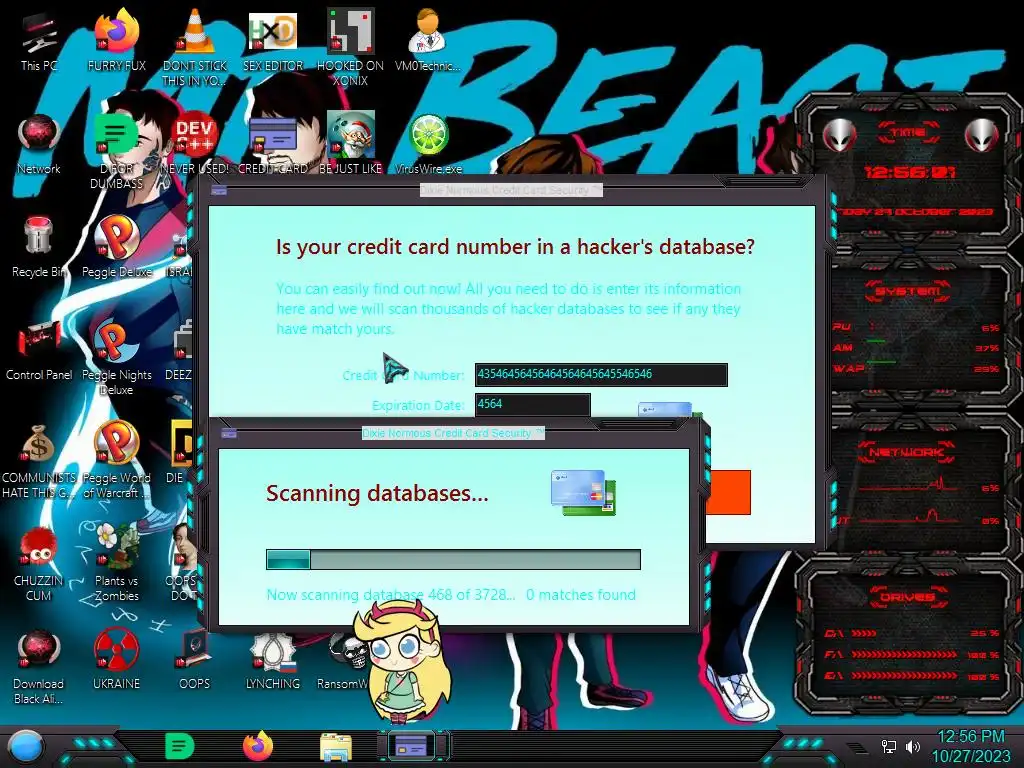
Task: Open the Peggle Nights Deluxe icon
Action: coord(116,357)
